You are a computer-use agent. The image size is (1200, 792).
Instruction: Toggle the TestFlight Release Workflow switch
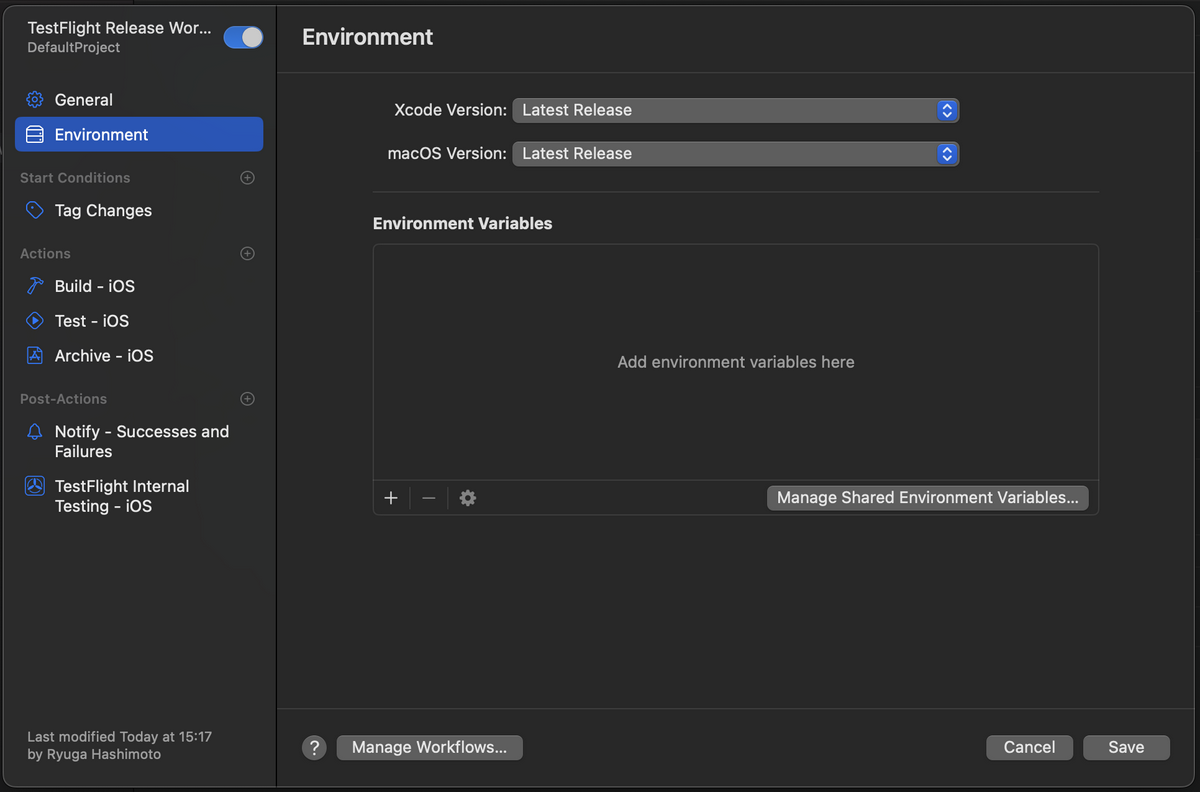[x=243, y=37]
